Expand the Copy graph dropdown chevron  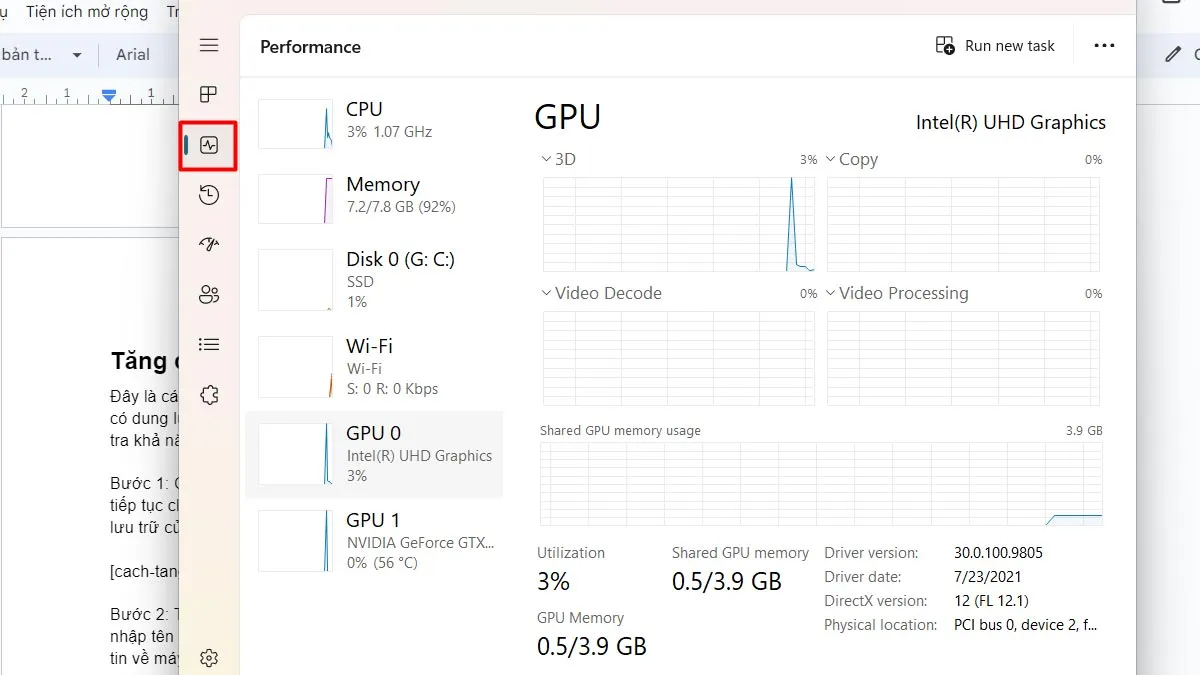[x=831, y=159]
